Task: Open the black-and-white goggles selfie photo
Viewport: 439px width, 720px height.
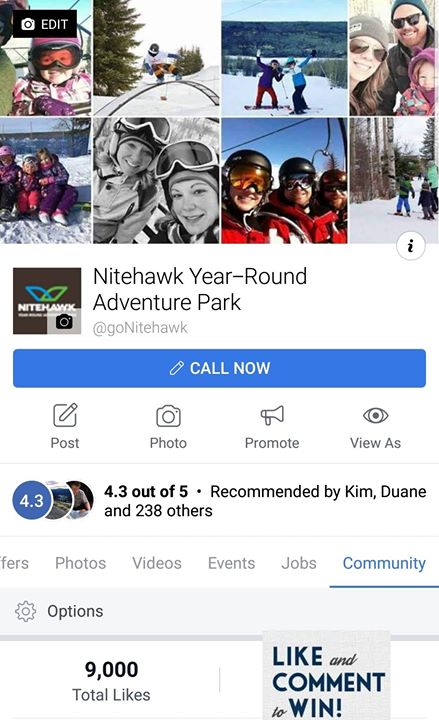Action: (x=157, y=180)
